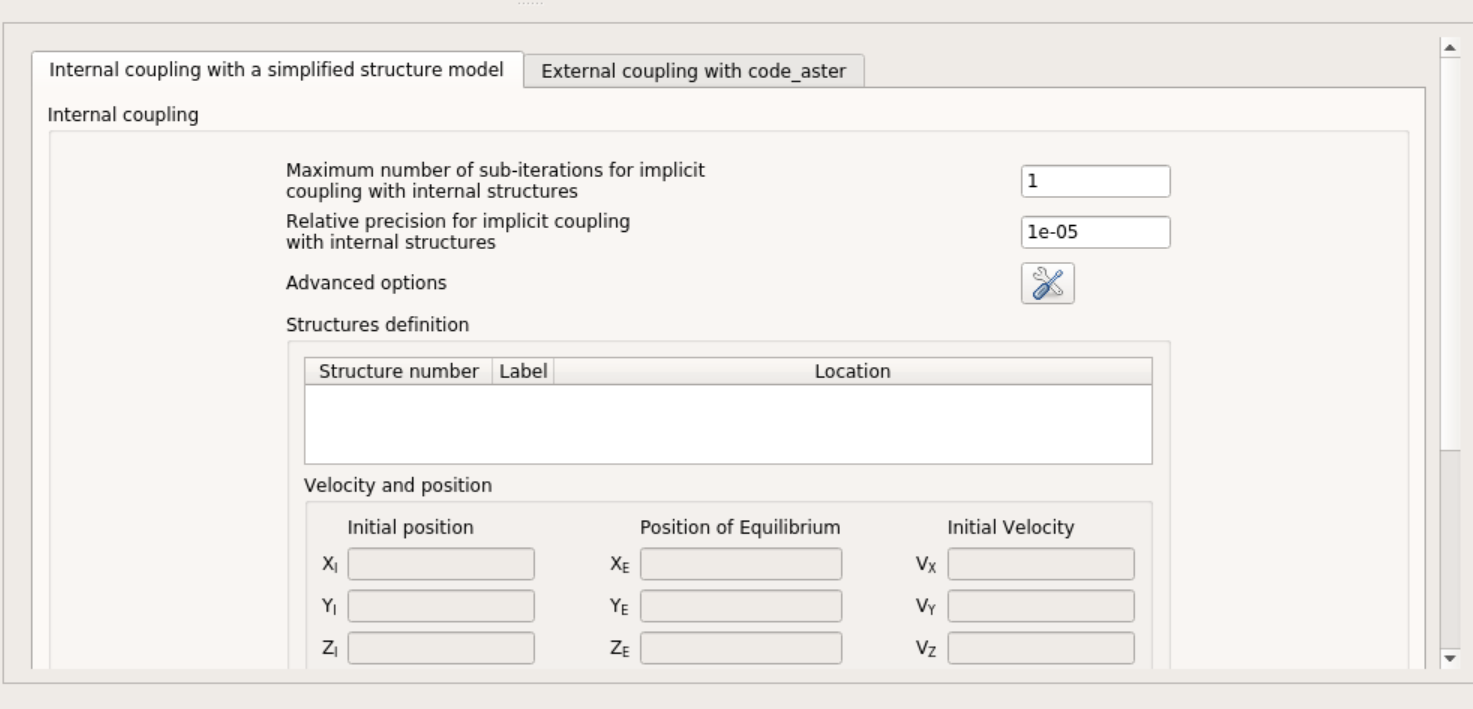This screenshot has height=709, width=1473.
Task: Focus the relative precision input field
Action: pyautogui.click(x=1095, y=233)
